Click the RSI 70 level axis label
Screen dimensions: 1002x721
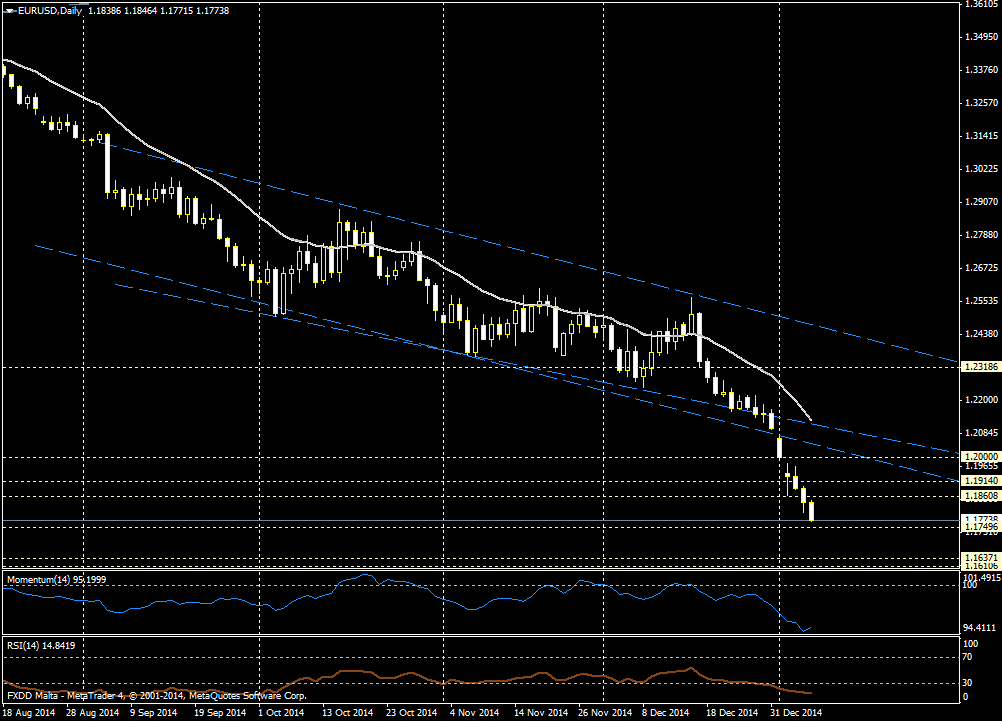point(968,657)
